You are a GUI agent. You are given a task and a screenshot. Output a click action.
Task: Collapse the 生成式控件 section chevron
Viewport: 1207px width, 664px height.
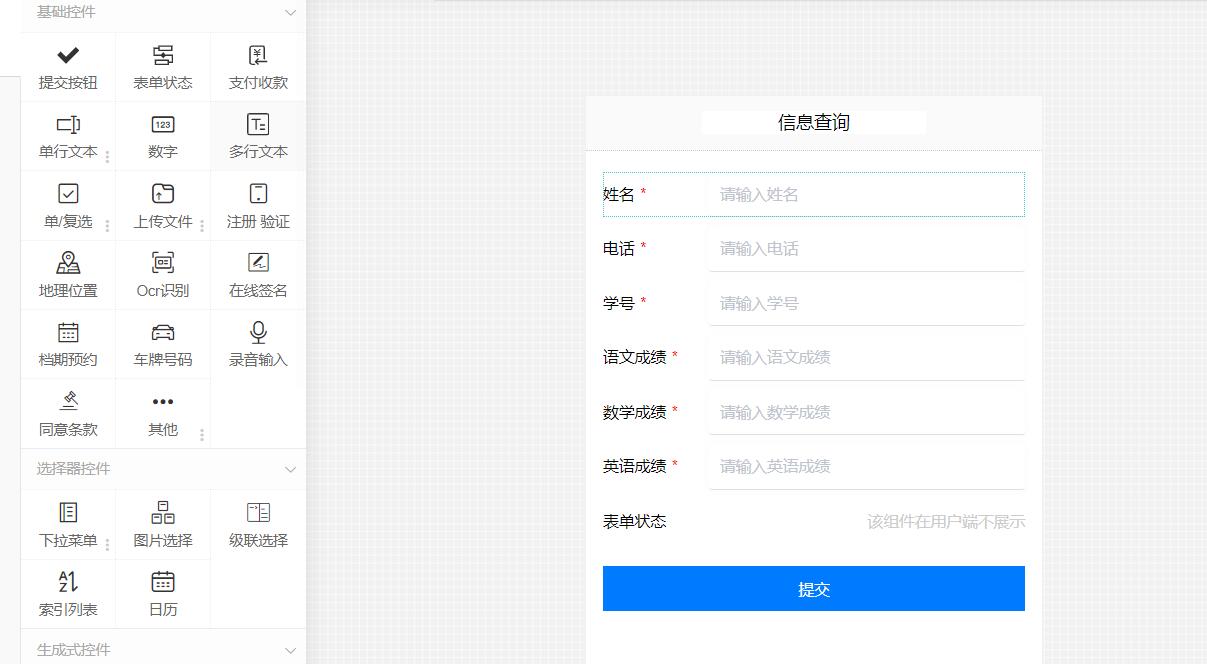(291, 650)
